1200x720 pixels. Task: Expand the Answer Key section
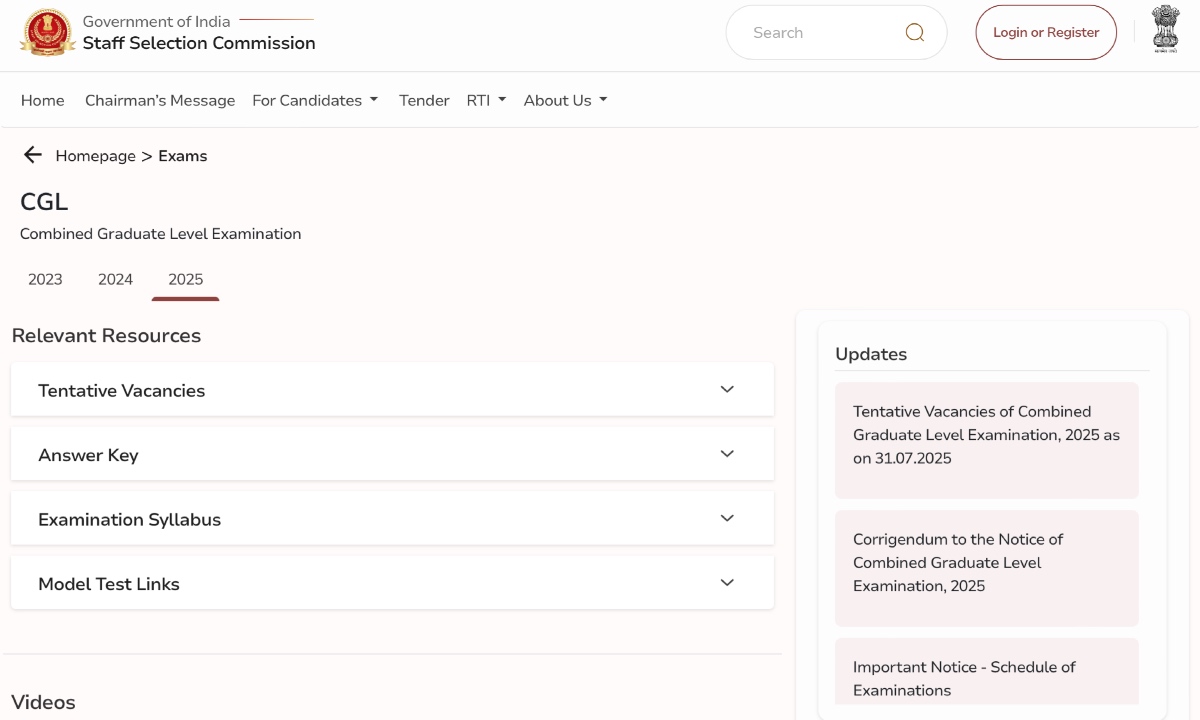click(392, 454)
